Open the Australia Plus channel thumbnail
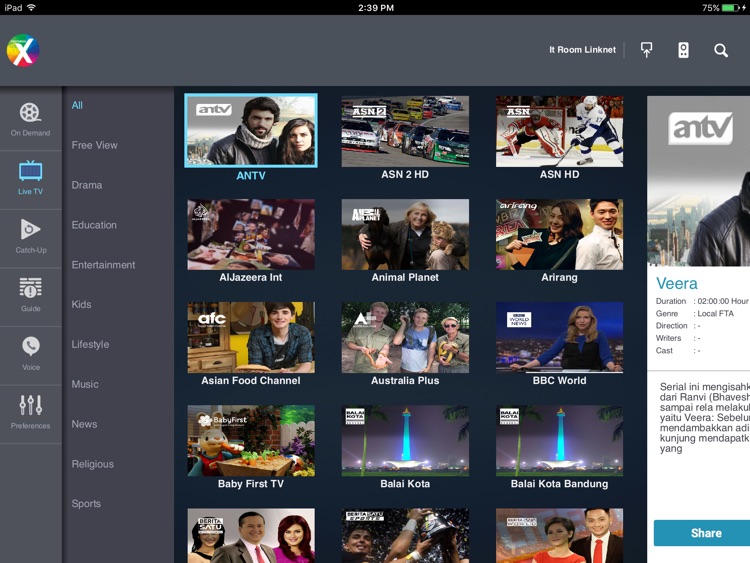This screenshot has width=750, height=563. (x=405, y=337)
